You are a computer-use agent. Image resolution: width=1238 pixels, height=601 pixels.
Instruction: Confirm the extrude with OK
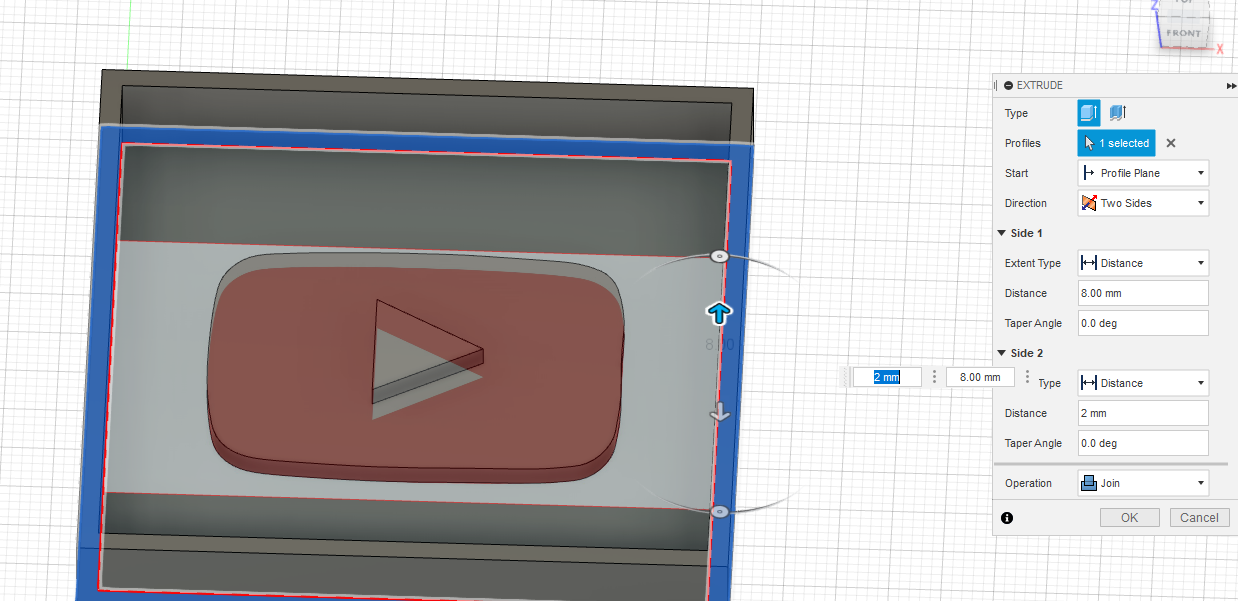click(x=1129, y=517)
